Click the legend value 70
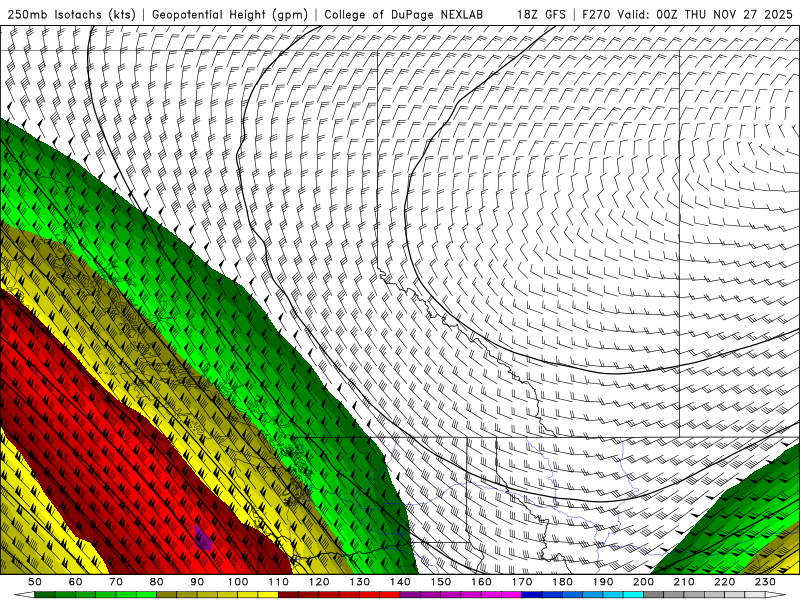This screenshot has width=800, height=600. [x=116, y=582]
